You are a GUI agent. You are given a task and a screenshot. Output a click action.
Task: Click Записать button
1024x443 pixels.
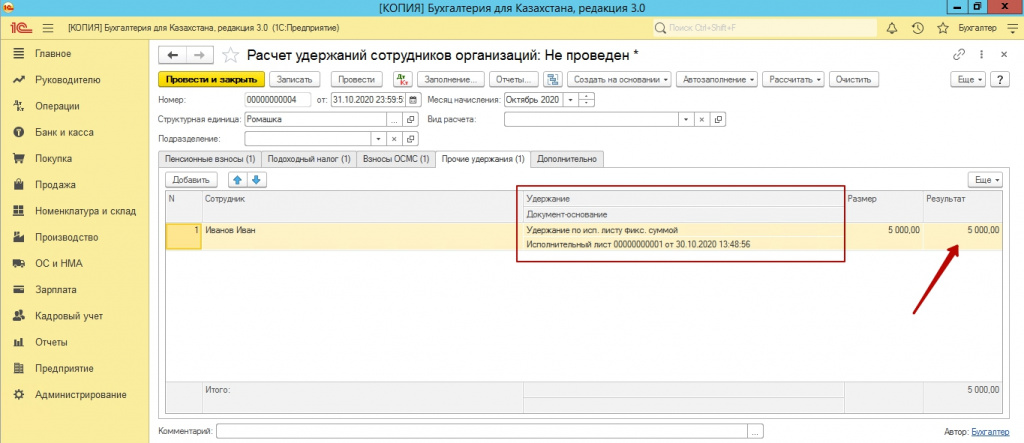click(295, 79)
